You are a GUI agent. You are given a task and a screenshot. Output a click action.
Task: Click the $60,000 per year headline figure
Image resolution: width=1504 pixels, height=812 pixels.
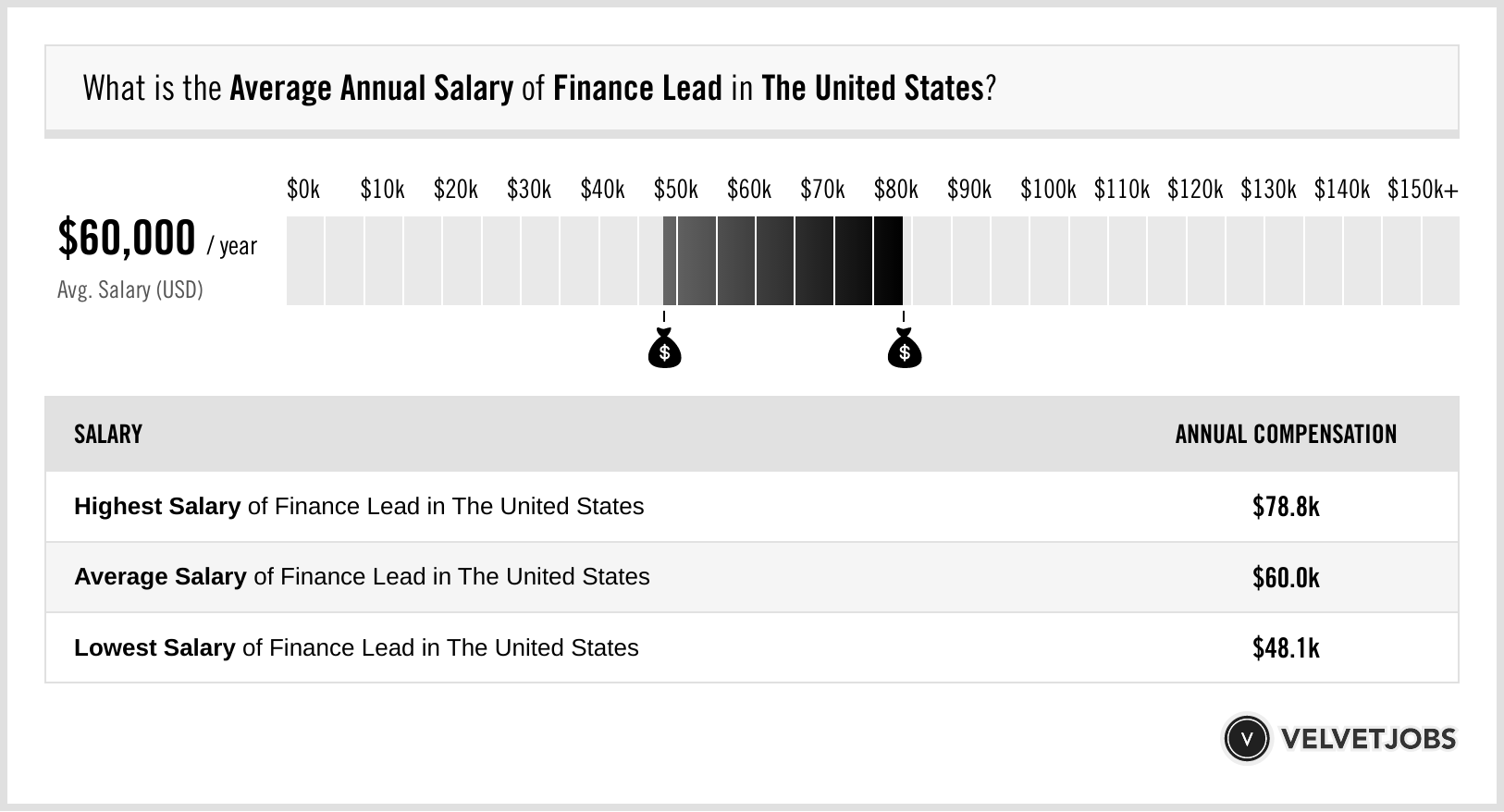click(127, 238)
